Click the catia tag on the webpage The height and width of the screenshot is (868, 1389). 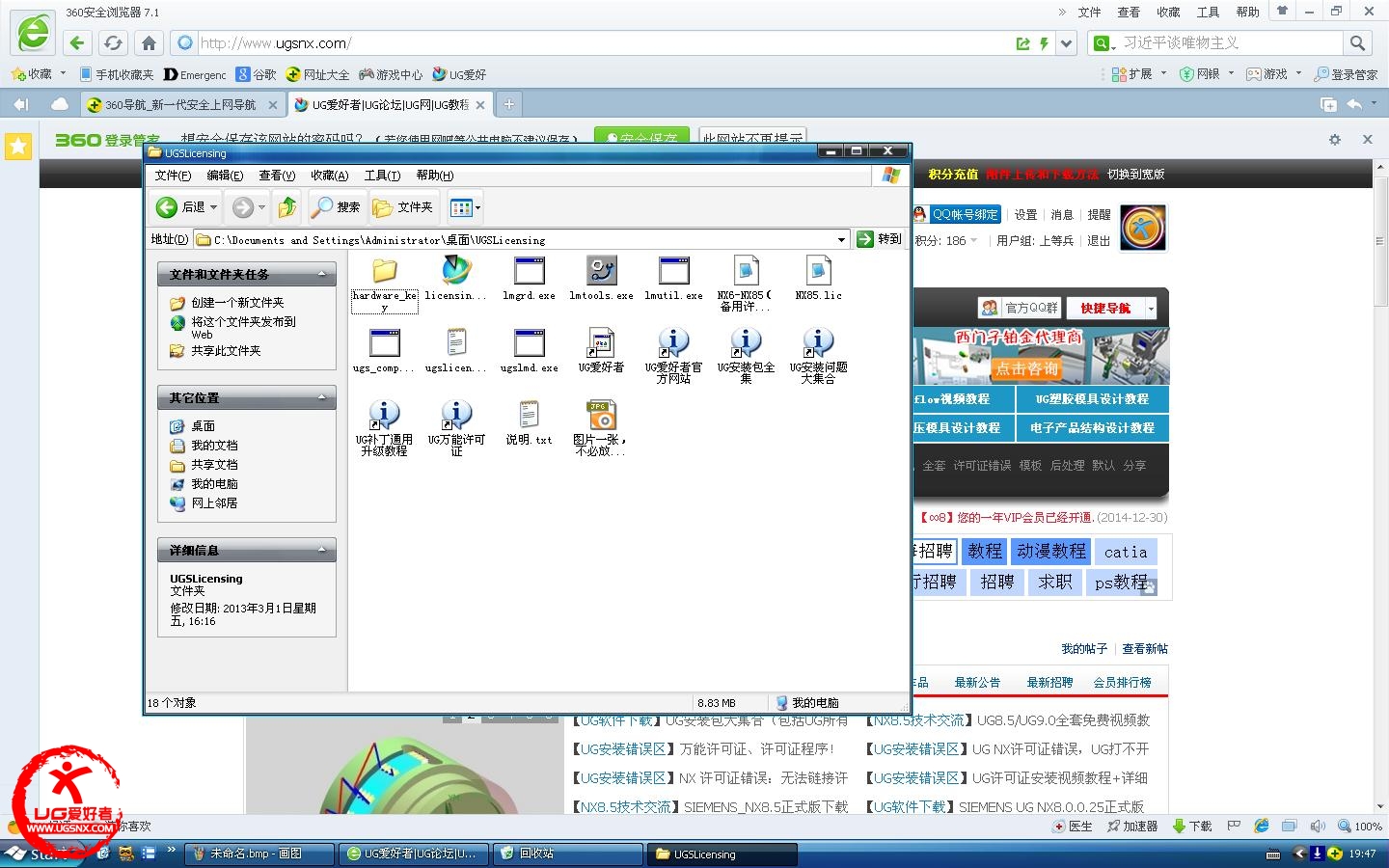pyautogui.click(x=1126, y=552)
